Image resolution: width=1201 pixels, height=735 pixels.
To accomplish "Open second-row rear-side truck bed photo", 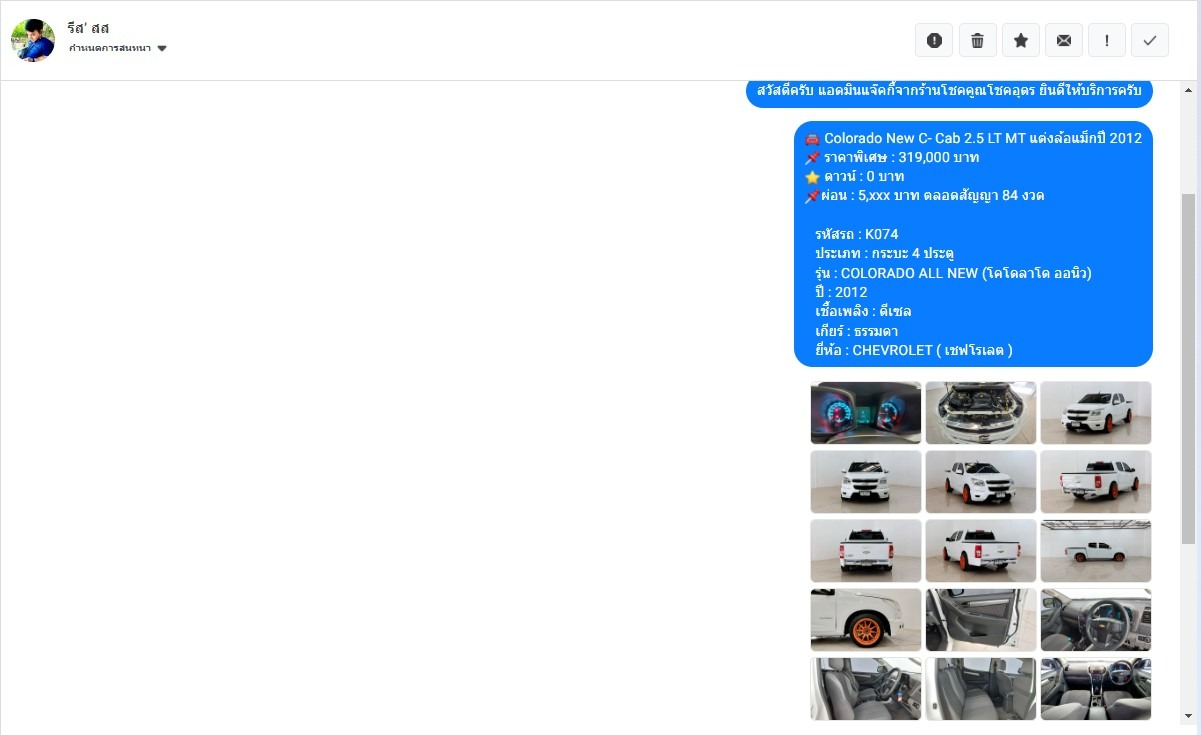I will tap(1096, 481).
